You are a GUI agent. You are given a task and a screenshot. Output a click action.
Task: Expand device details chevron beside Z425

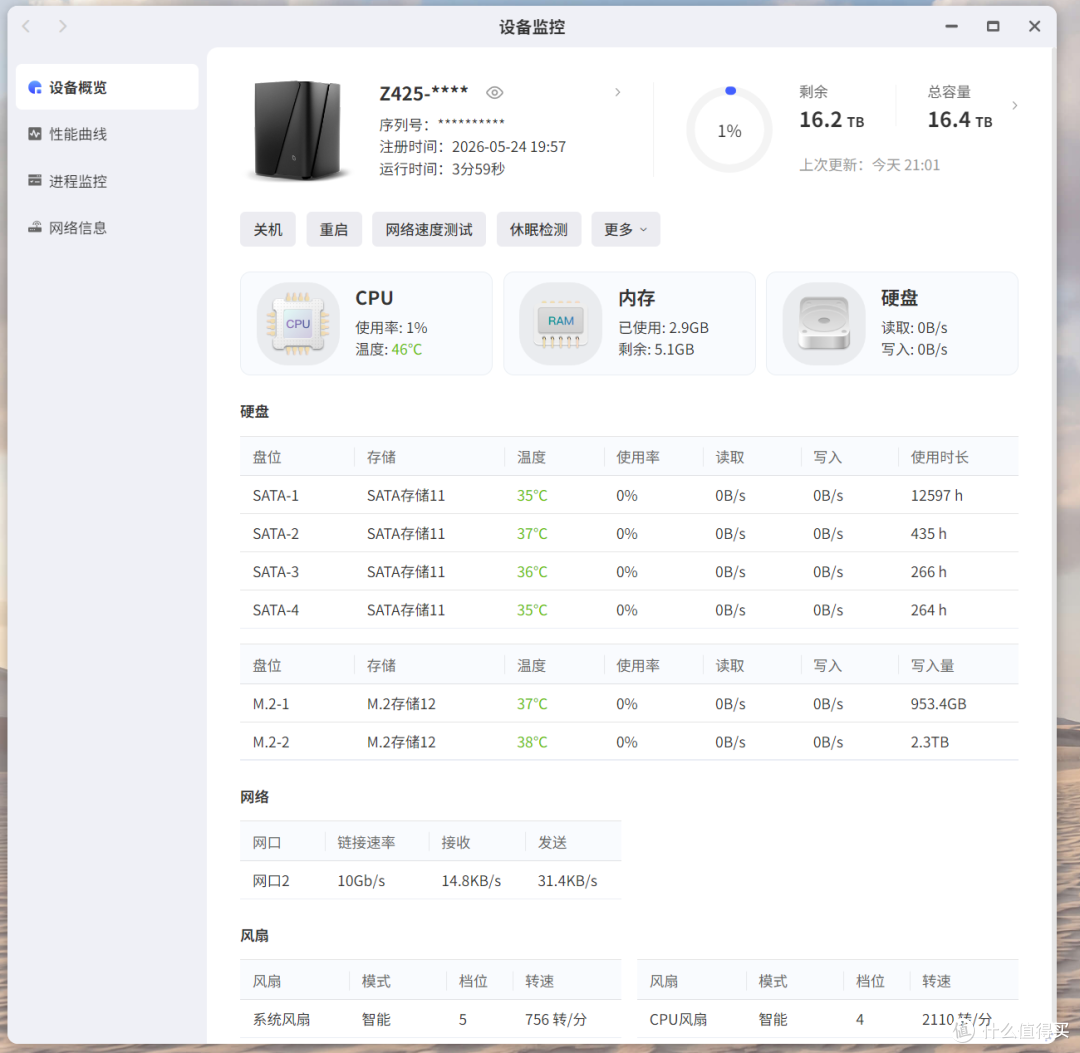618,92
